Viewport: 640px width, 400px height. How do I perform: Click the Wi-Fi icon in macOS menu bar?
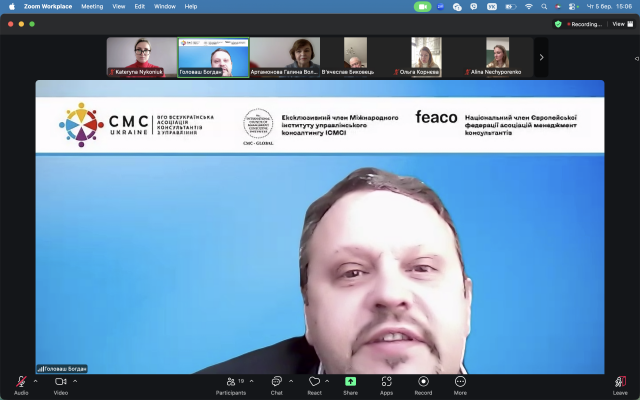(529, 6)
